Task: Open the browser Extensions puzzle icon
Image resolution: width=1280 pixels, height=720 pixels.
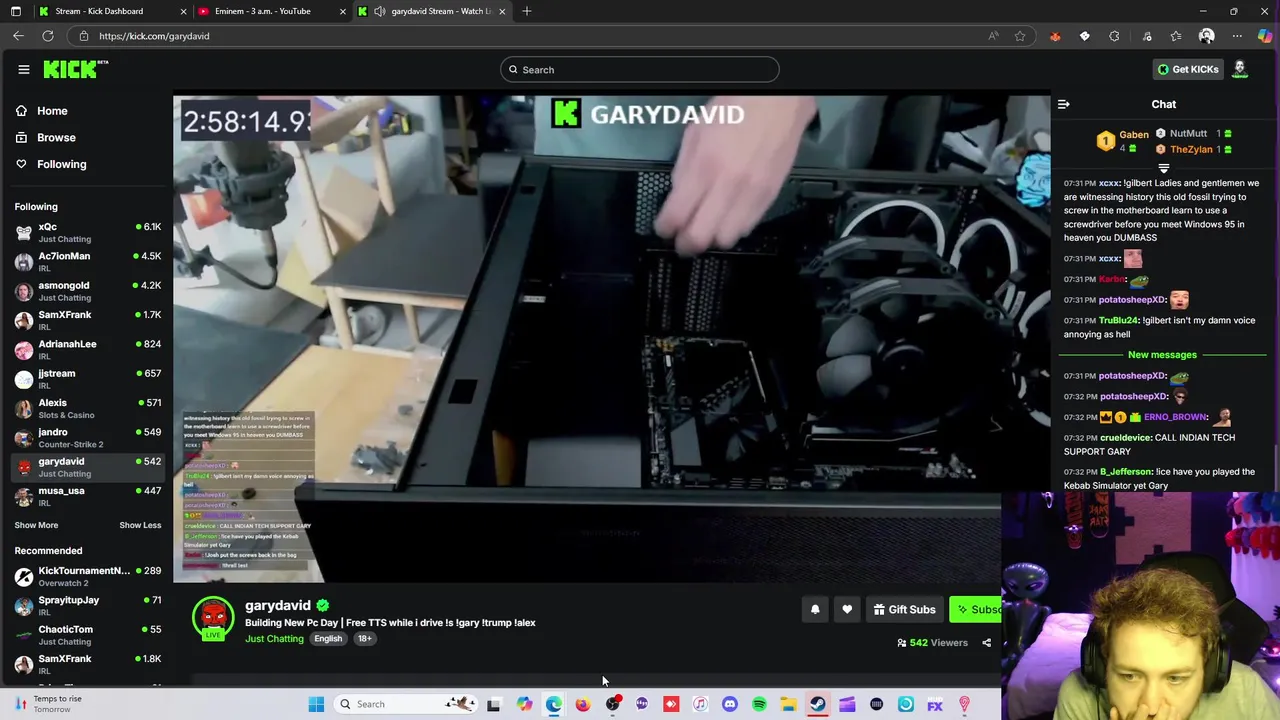Action: pyautogui.click(x=1114, y=36)
